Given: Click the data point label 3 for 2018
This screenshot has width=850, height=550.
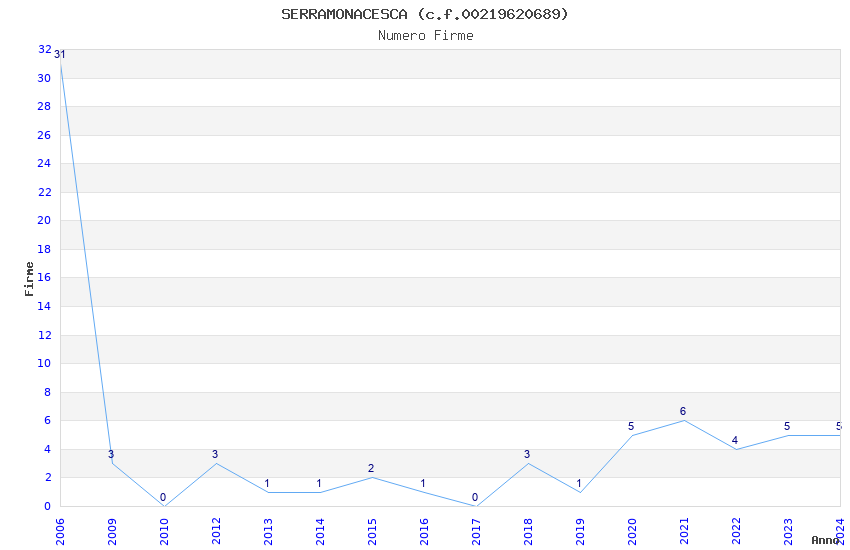Looking at the screenshot, I should [x=527, y=454].
